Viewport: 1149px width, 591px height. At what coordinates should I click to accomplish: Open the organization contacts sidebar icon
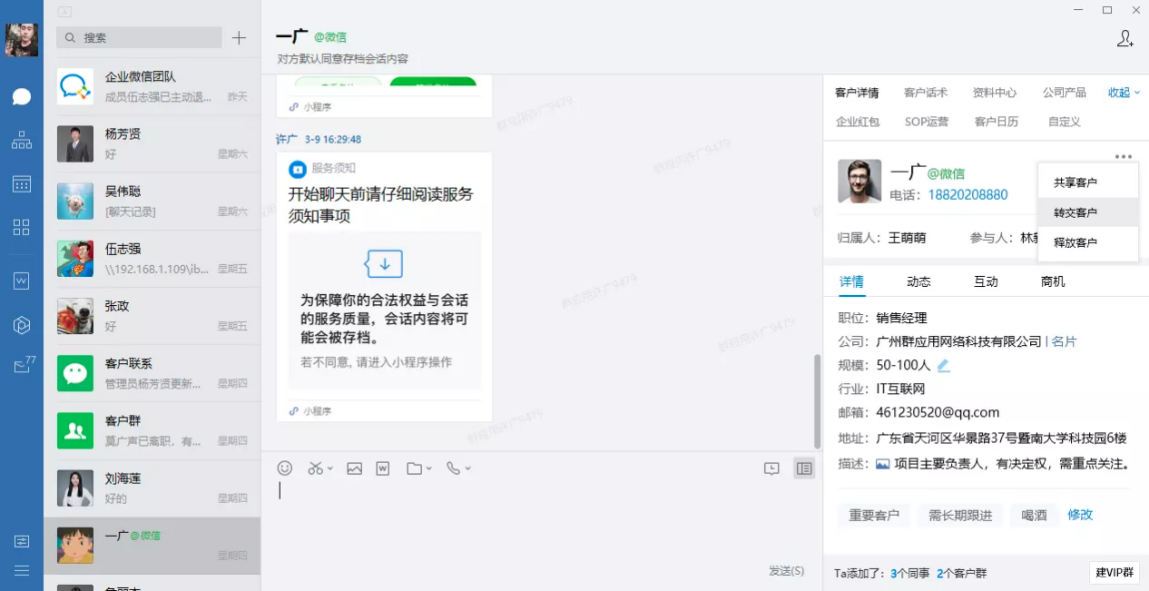click(x=22, y=140)
